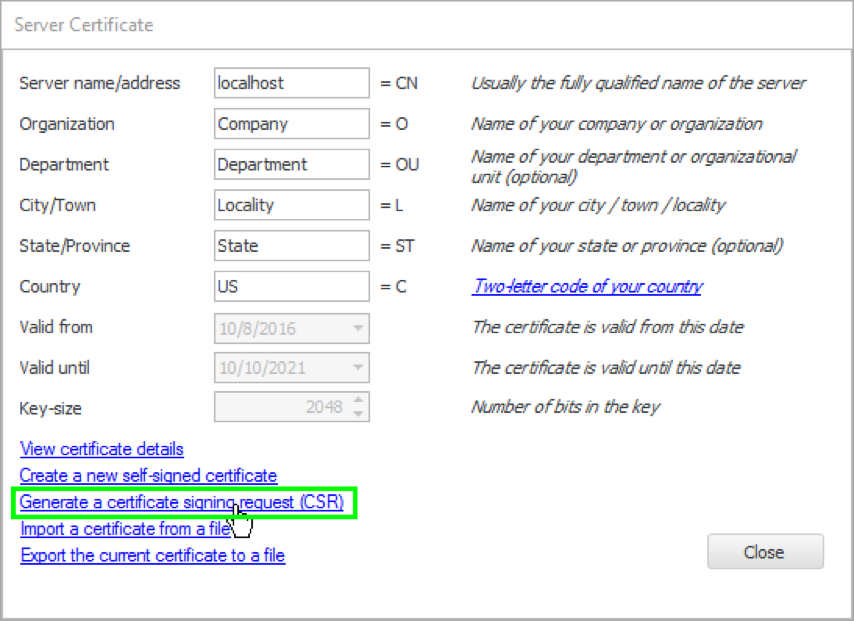
Task: Export the current certificate to a file
Action: coord(152,555)
